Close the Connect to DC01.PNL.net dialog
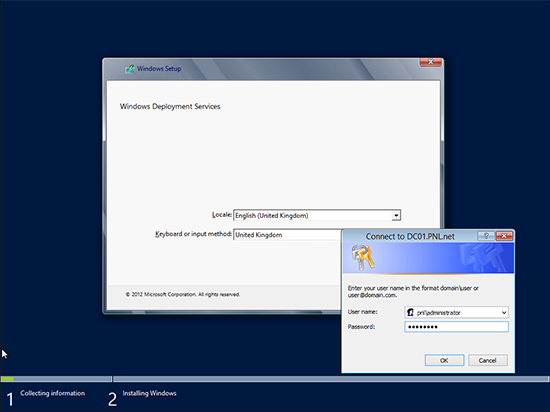The width and height of the screenshot is (550, 412). [x=504, y=236]
